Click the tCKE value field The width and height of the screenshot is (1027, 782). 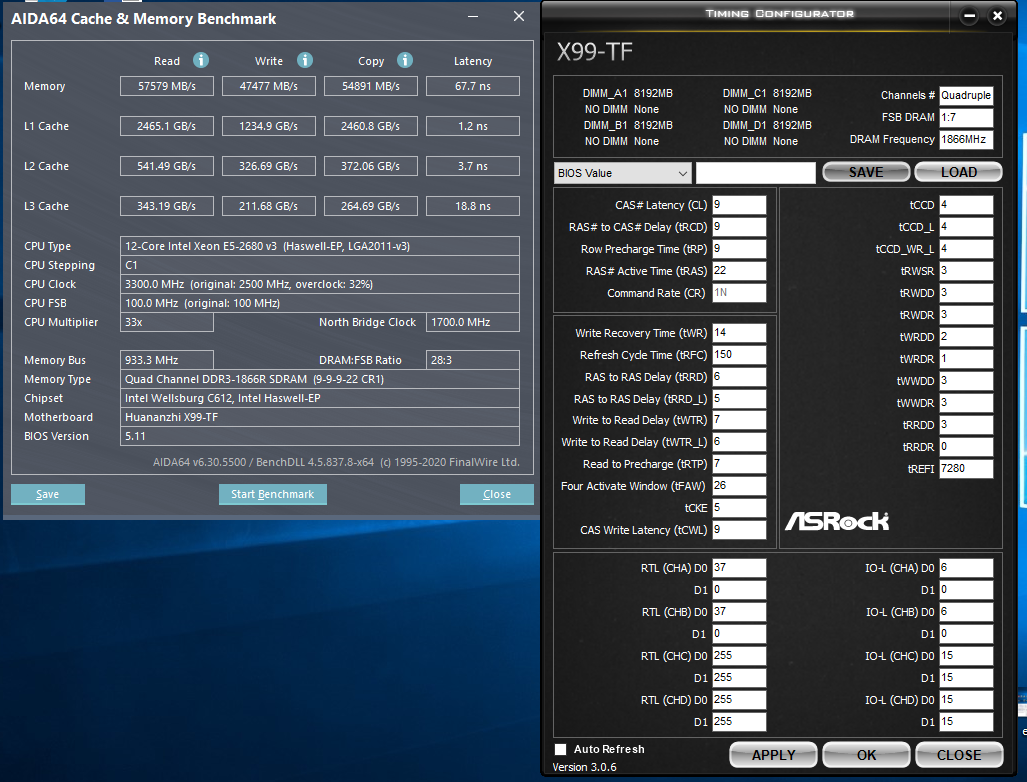click(x=739, y=508)
